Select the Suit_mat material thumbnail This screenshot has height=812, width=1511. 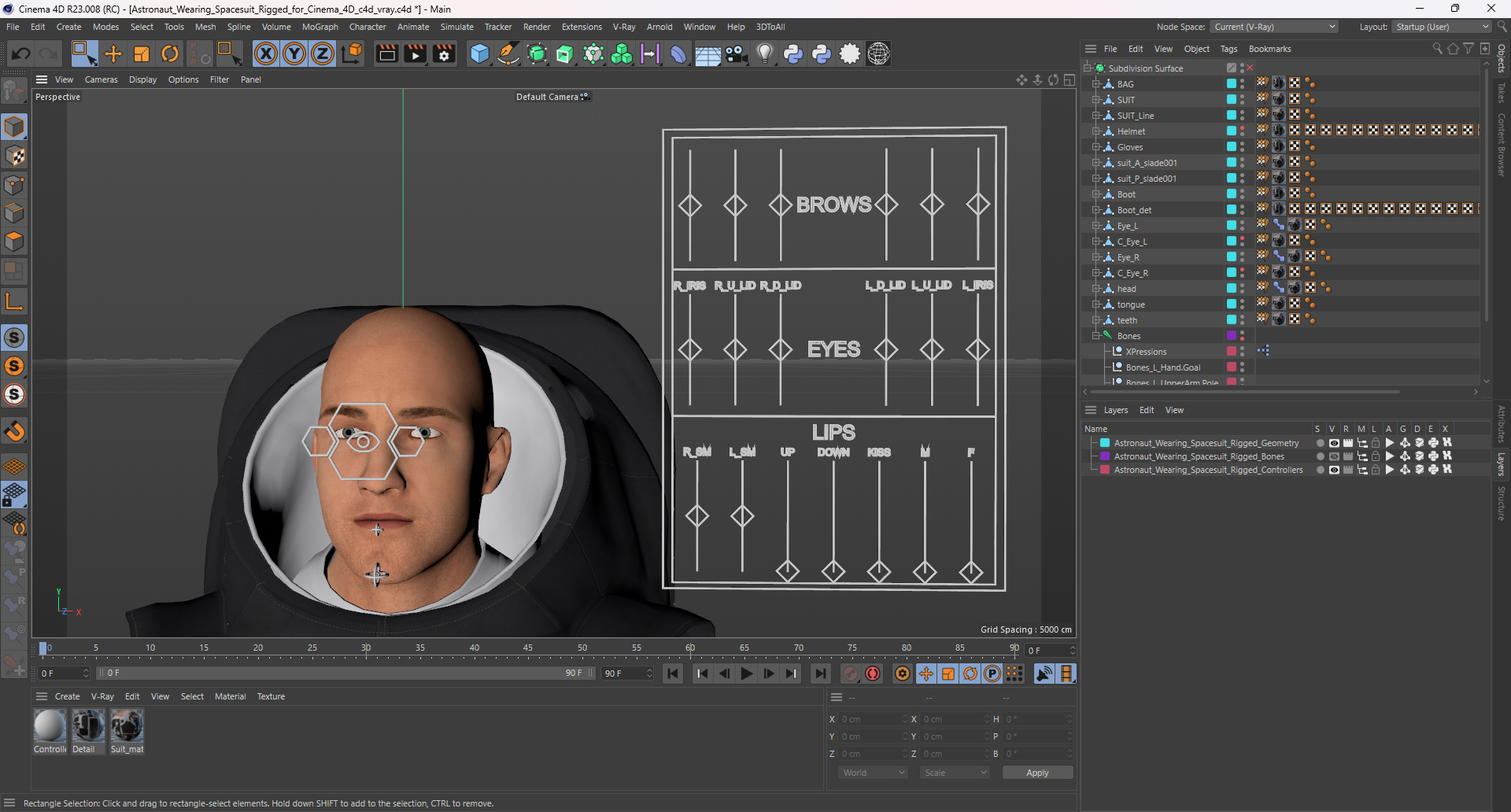pyautogui.click(x=127, y=725)
